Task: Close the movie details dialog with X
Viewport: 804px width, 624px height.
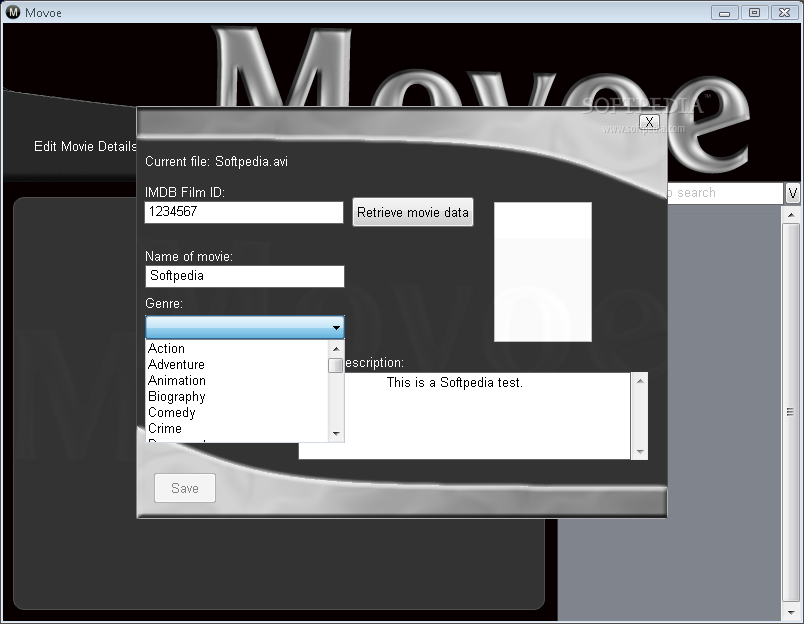Action: click(649, 122)
